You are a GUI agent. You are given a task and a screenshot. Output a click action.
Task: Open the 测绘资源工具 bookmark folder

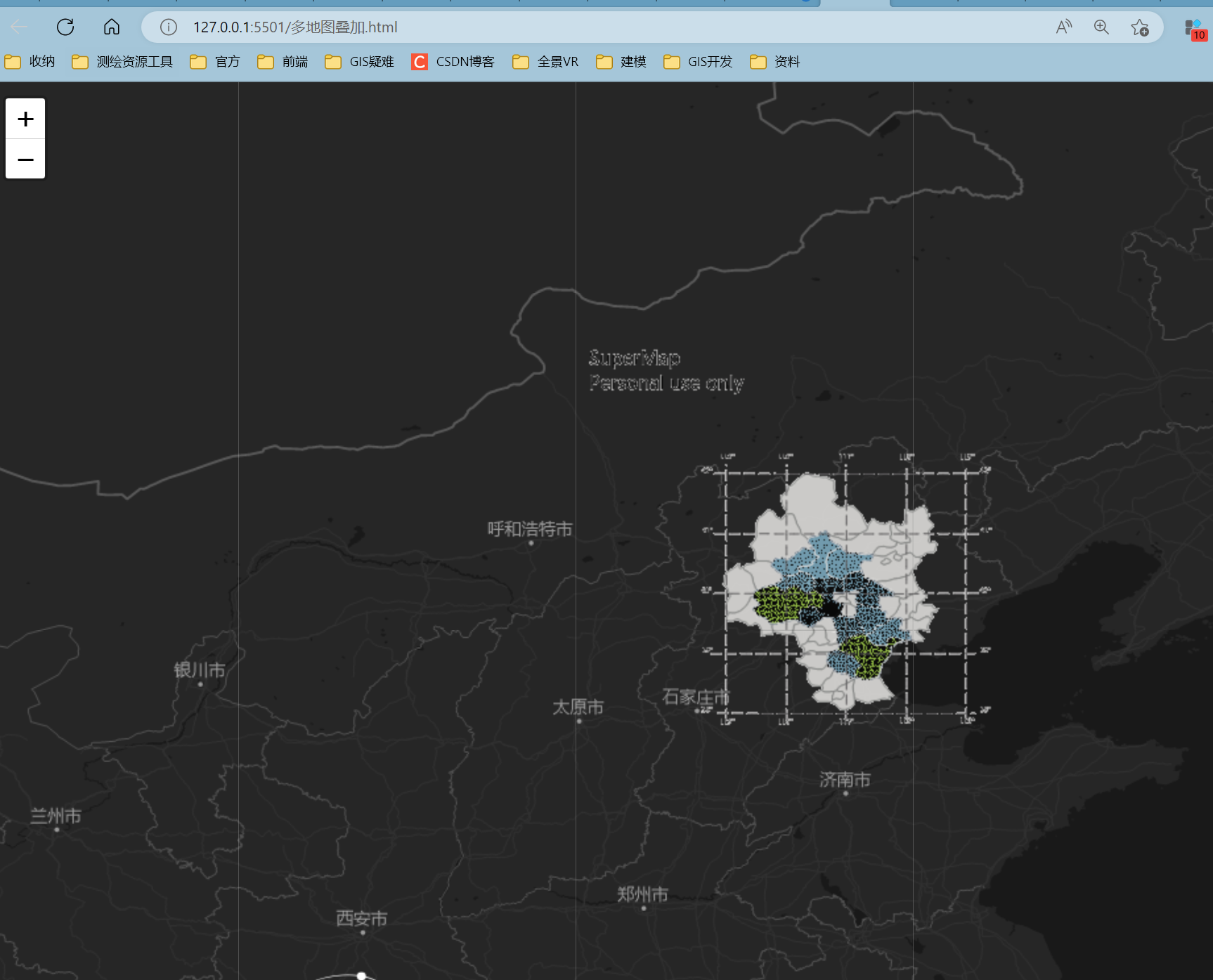(x=122, y=62)
